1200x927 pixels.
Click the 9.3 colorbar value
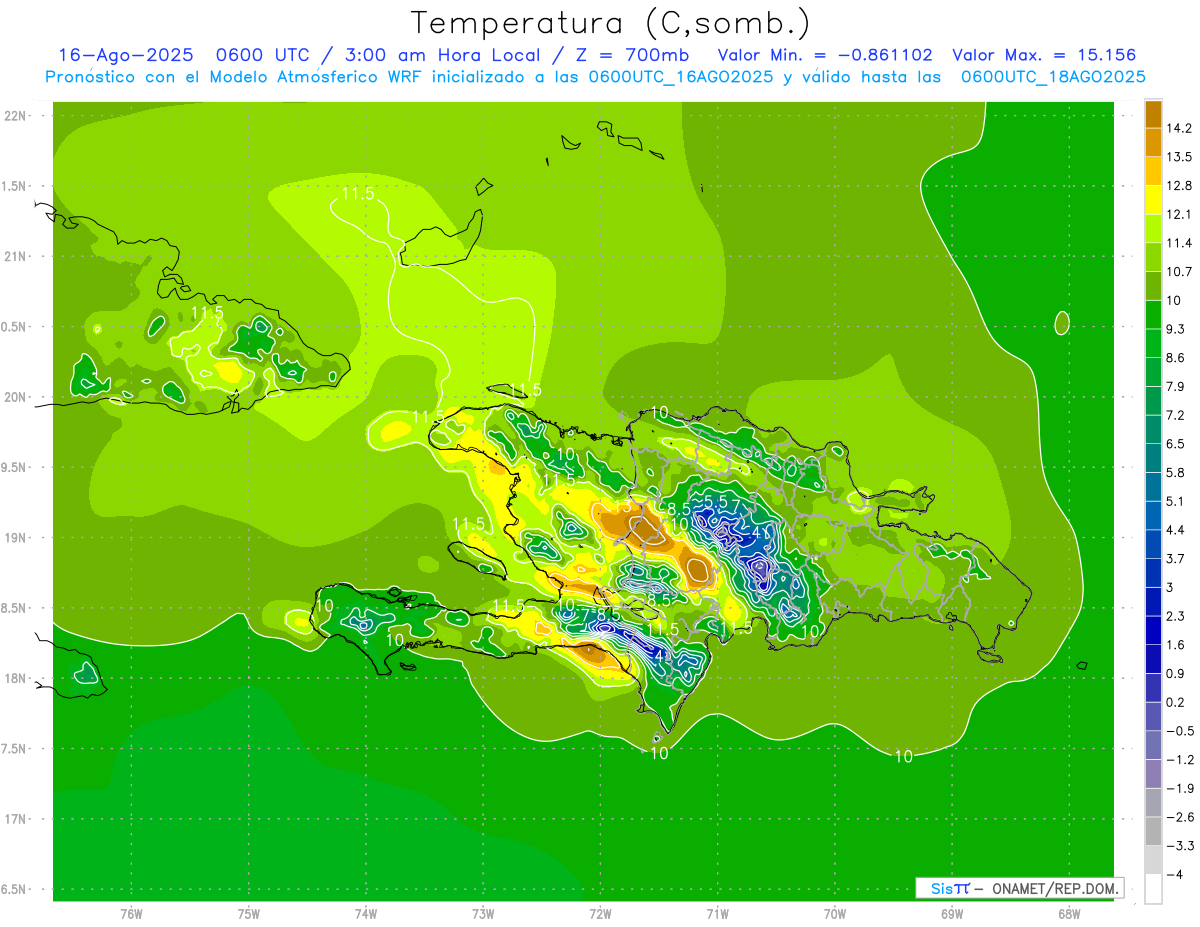pos(1176,329)
